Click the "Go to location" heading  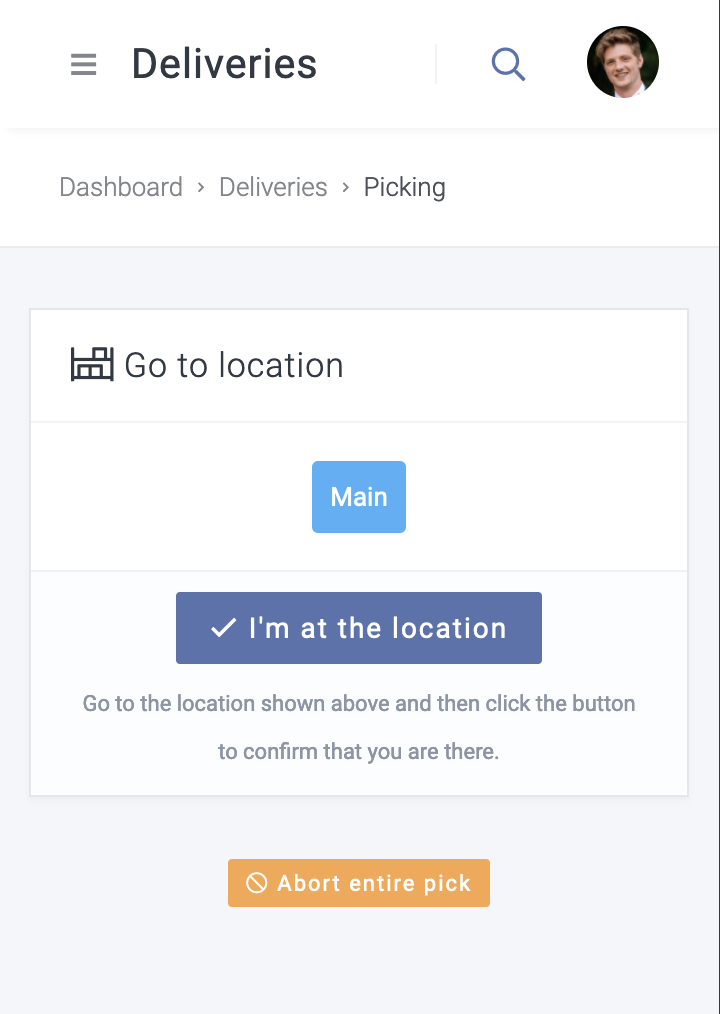pyautogui.click(x=234, y=365)
